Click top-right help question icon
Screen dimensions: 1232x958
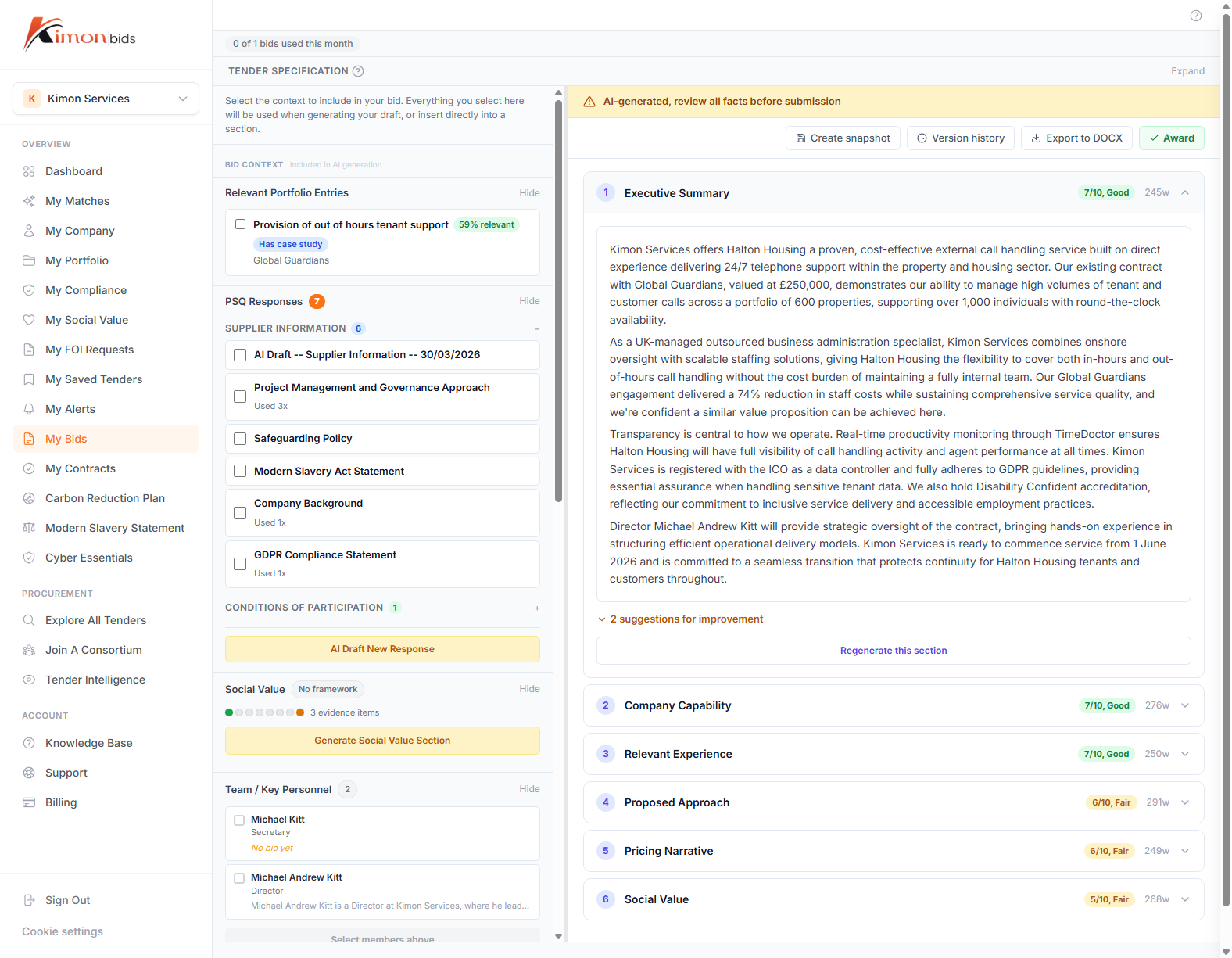pos(1196,16)
